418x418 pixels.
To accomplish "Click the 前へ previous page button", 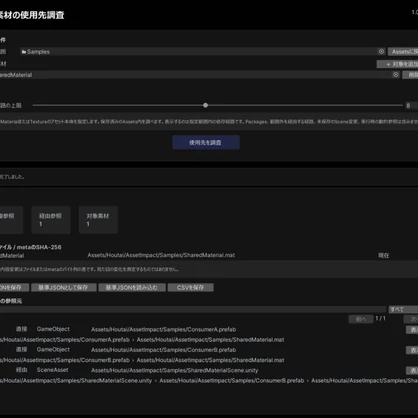I will click(361, 319).
